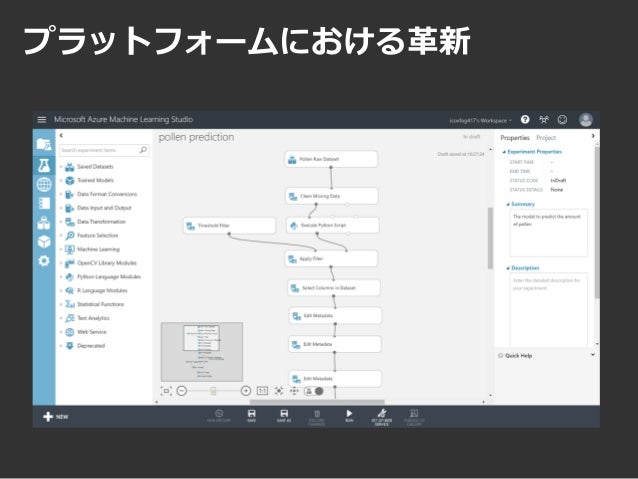Click the center canvas icon
The width and height of the screenshot is (638, 479).
[x=279, y=391]
